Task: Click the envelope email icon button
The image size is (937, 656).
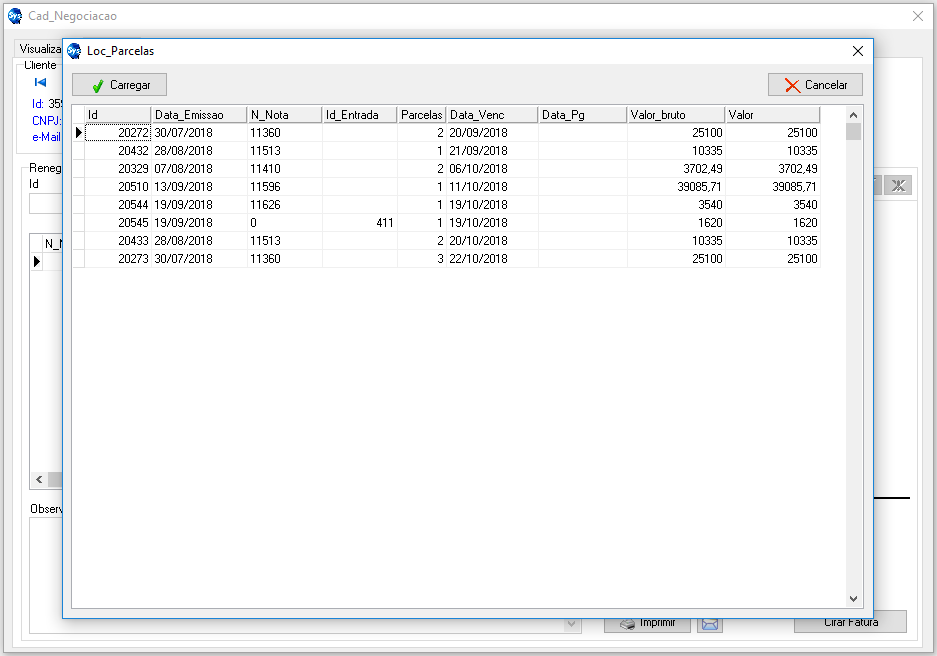Action: (x=709, y=623)
